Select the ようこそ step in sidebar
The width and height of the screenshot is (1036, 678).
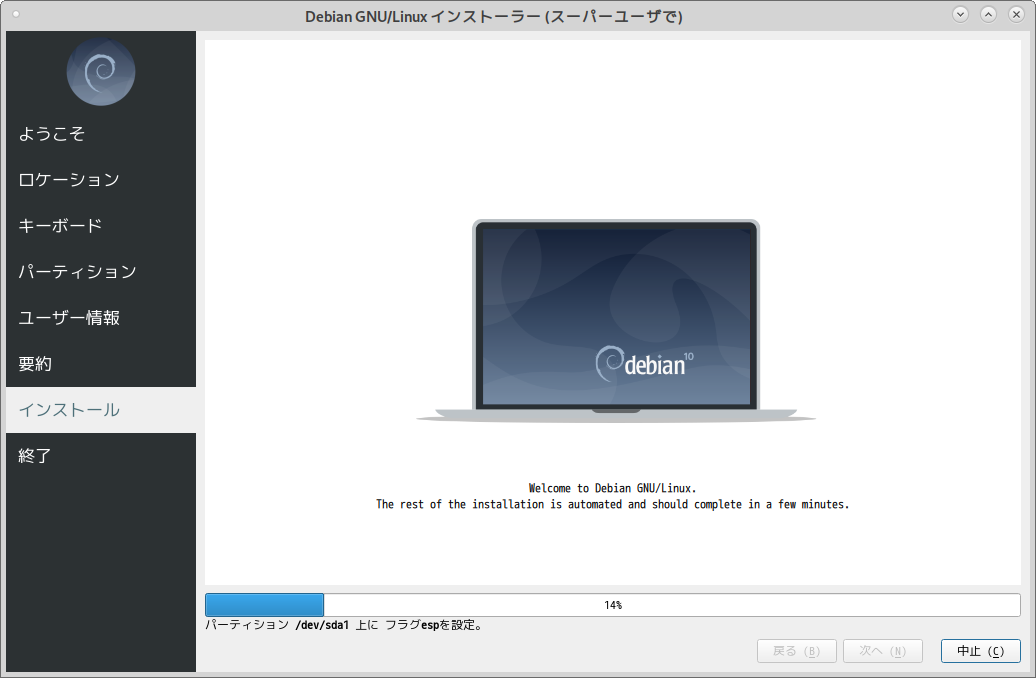tap(101, 134)
